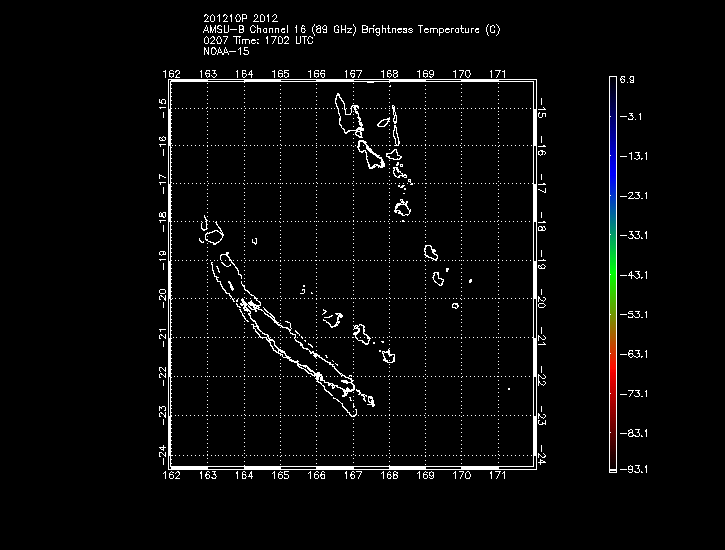Click the -83.1 color scale label
The width and height of the screenshot is (725, 550).
click(634, 433)
